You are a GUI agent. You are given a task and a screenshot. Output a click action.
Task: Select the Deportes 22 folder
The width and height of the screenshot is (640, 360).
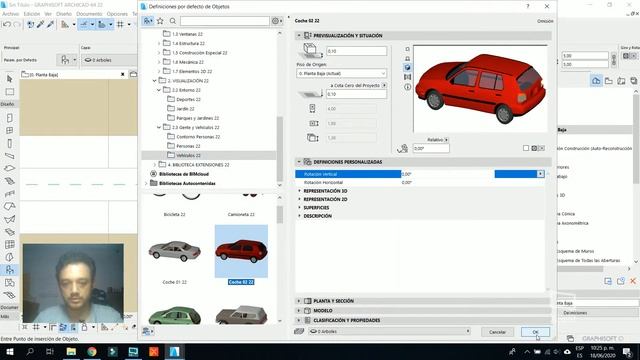(x=188, y=100)
